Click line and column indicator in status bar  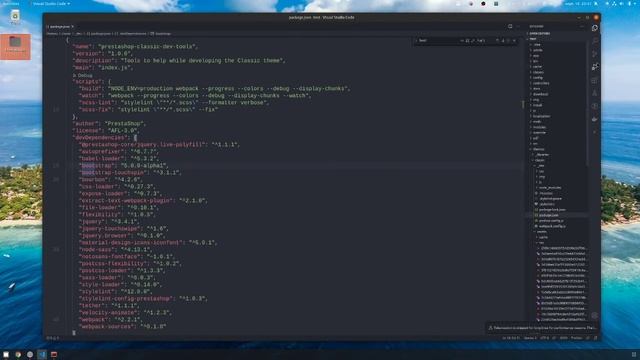click(x=511, y=338)
